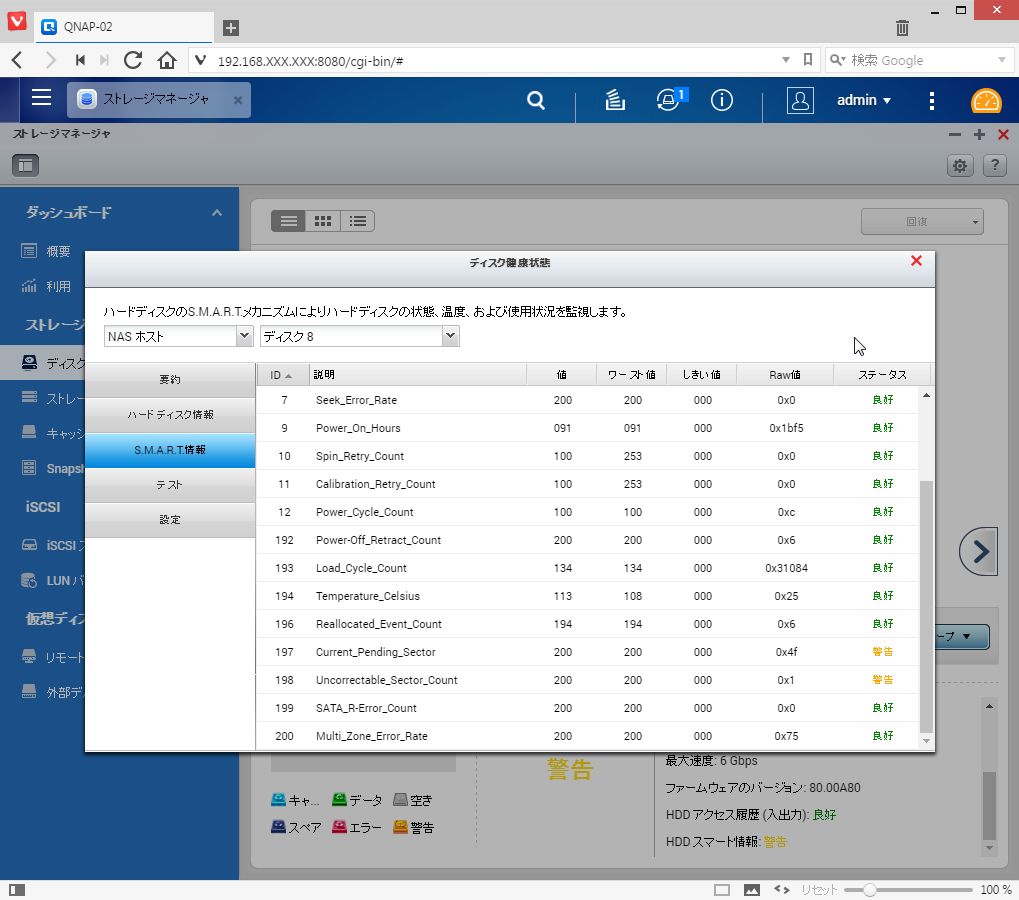Click the page actions code icon

point(782,890)
